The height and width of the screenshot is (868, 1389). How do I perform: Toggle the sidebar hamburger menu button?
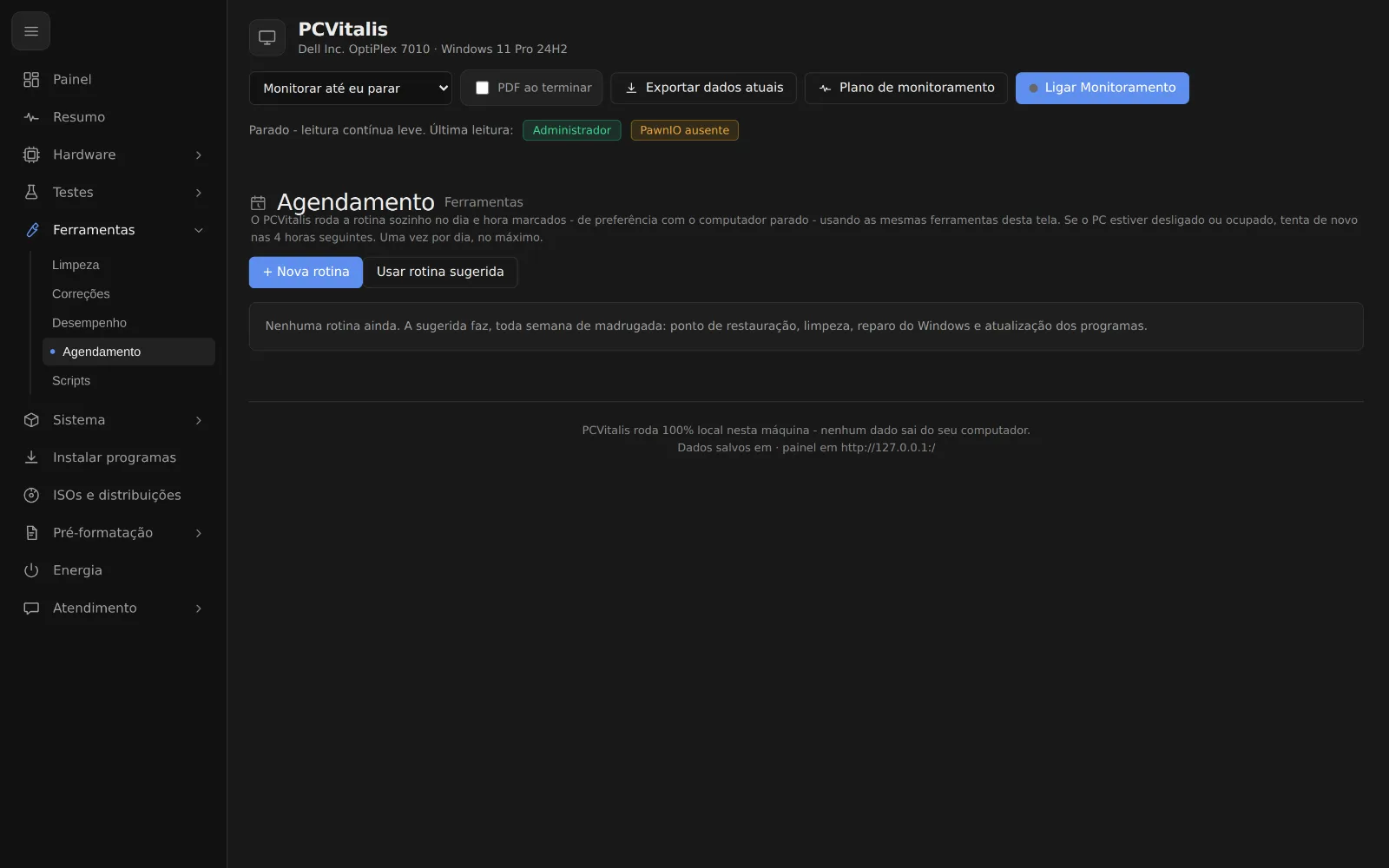[31, 31]
